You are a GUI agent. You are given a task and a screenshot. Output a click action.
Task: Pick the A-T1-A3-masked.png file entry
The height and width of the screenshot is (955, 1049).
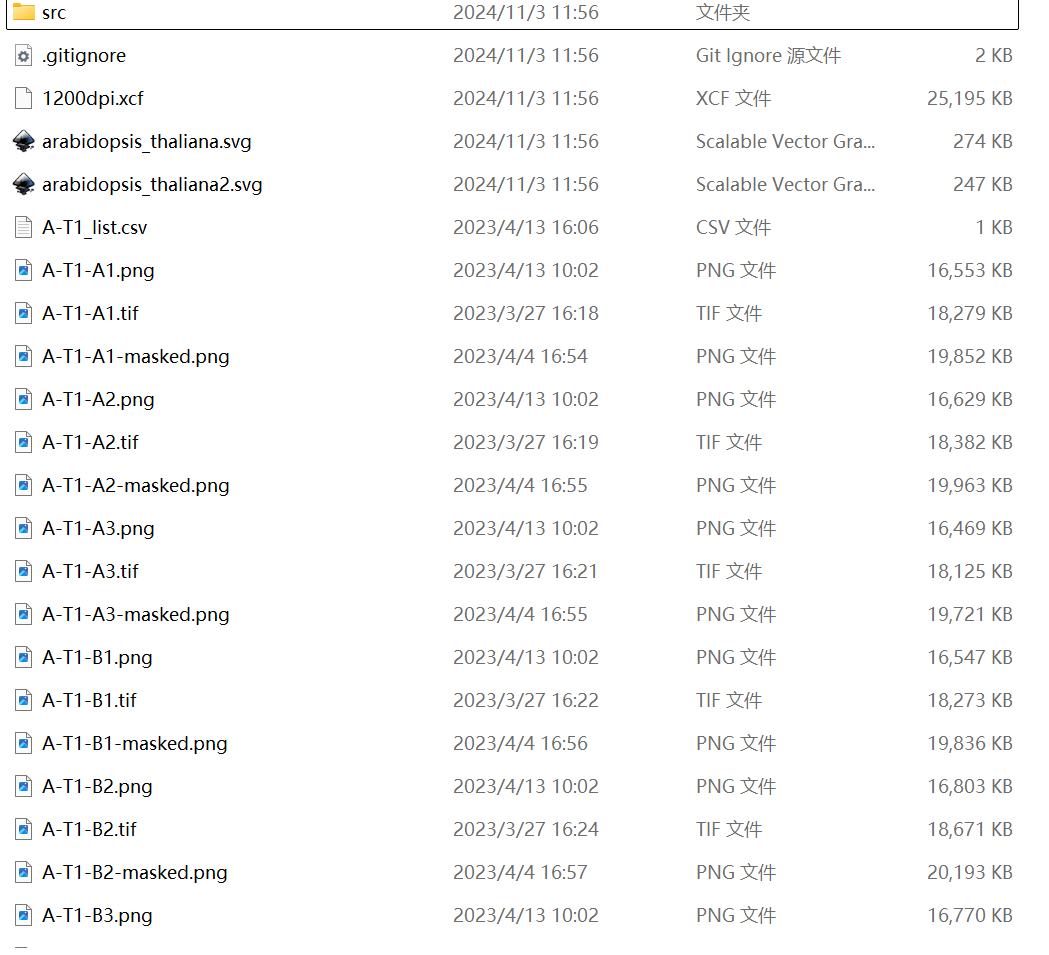(136, 614)
